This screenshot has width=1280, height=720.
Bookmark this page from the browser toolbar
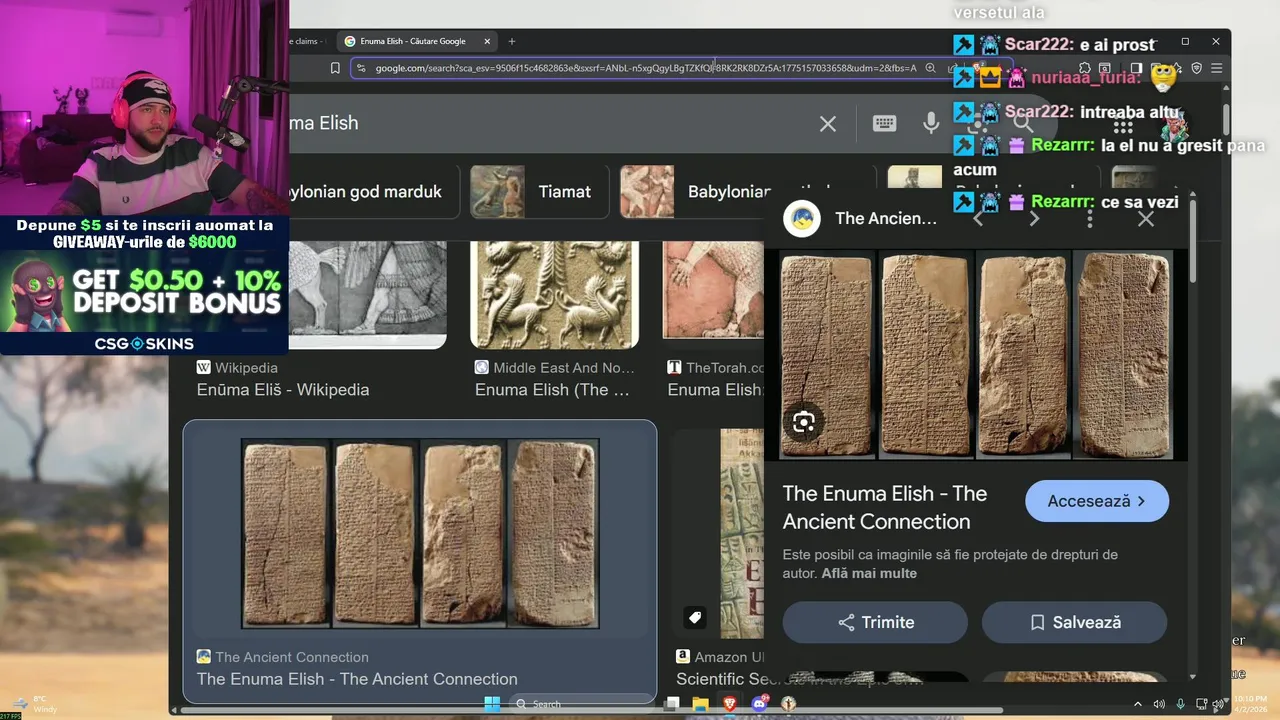point(335,68)
